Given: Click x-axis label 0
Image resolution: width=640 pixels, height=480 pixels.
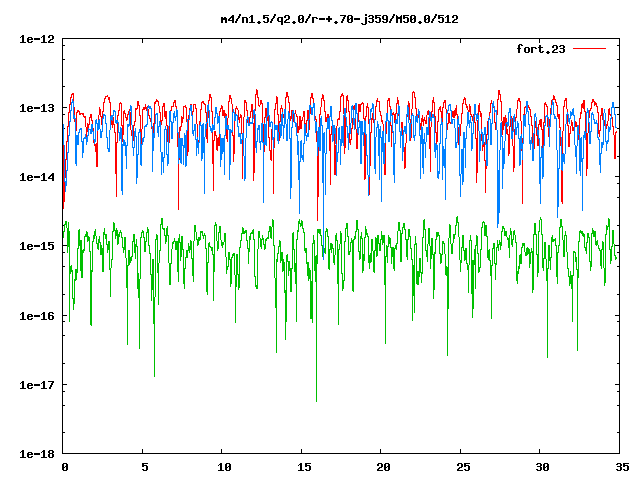Looking at the screenshot, I should point(65,467).
